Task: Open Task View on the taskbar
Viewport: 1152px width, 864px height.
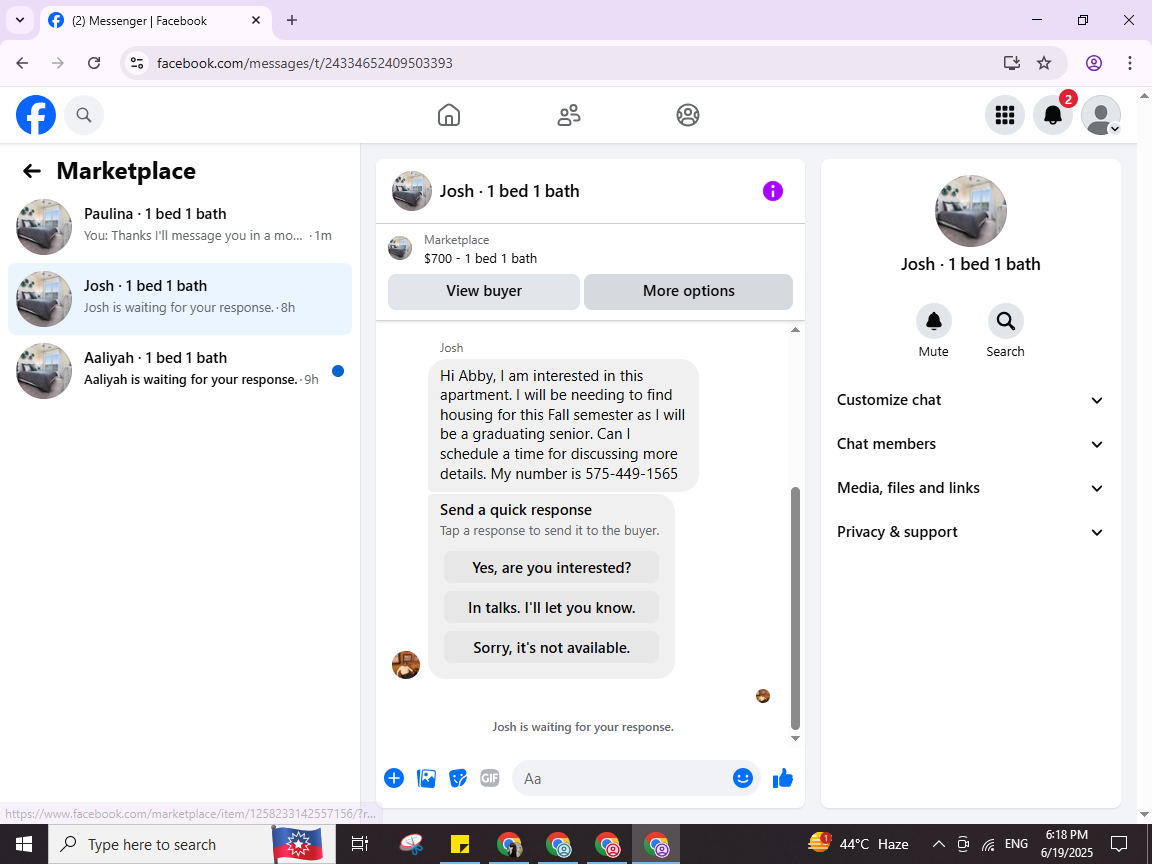Action: (x=359, y=844)
